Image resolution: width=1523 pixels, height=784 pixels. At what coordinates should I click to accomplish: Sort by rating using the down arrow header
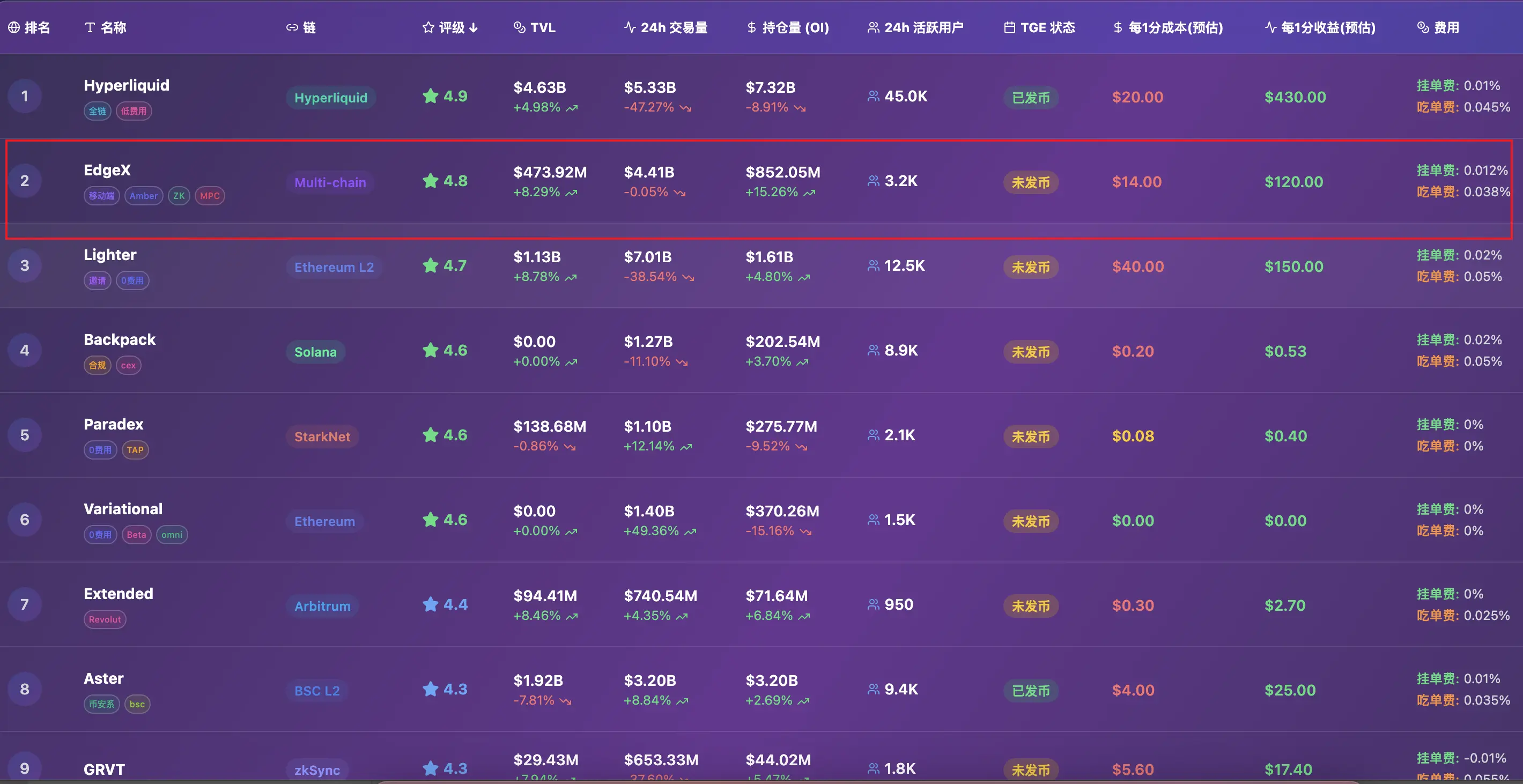coord(474,28)
